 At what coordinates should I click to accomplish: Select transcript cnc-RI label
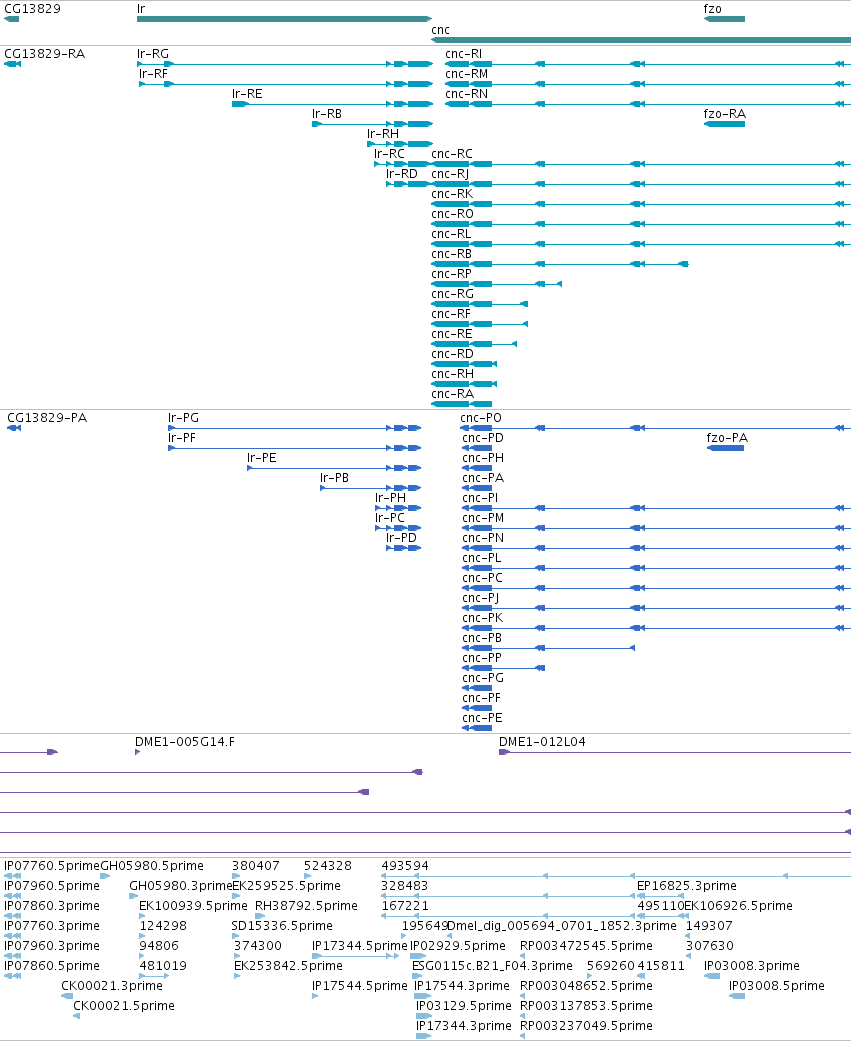coord(463,54)
